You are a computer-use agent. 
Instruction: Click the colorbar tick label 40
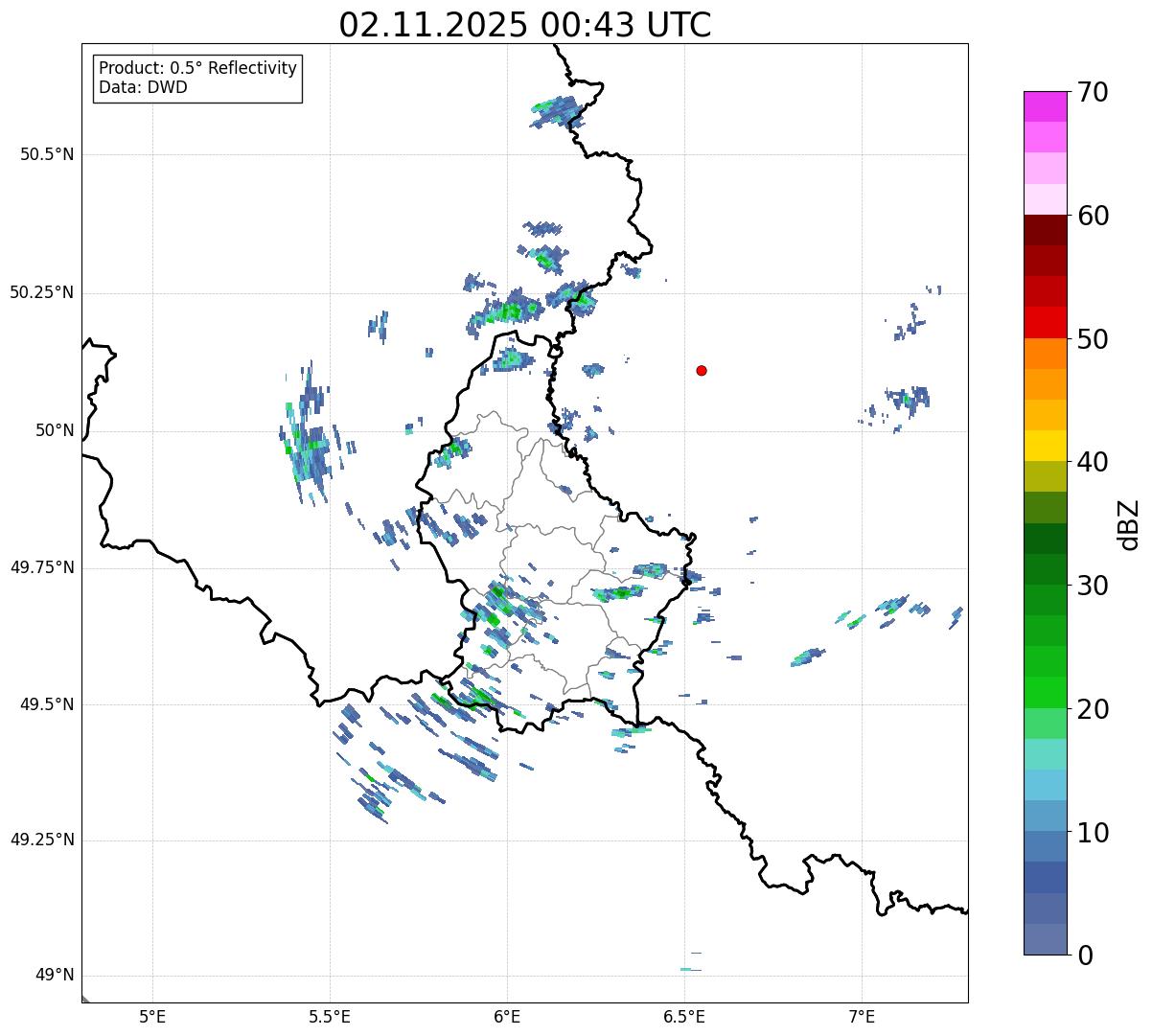1093,462
